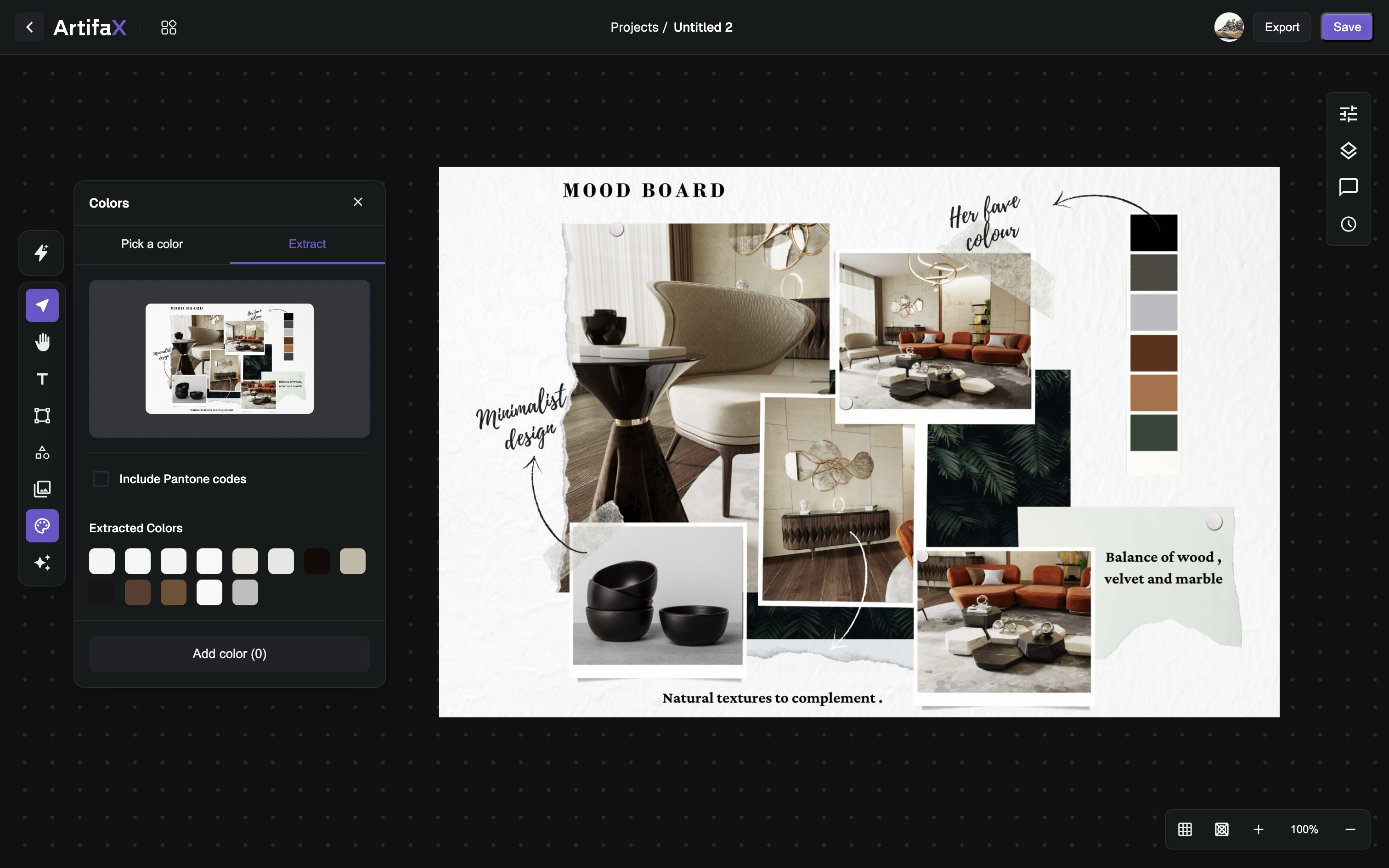This screenshot has width=1389, height=868.
Task: Select the brown extracted color swatch
Action: (138, 592)
